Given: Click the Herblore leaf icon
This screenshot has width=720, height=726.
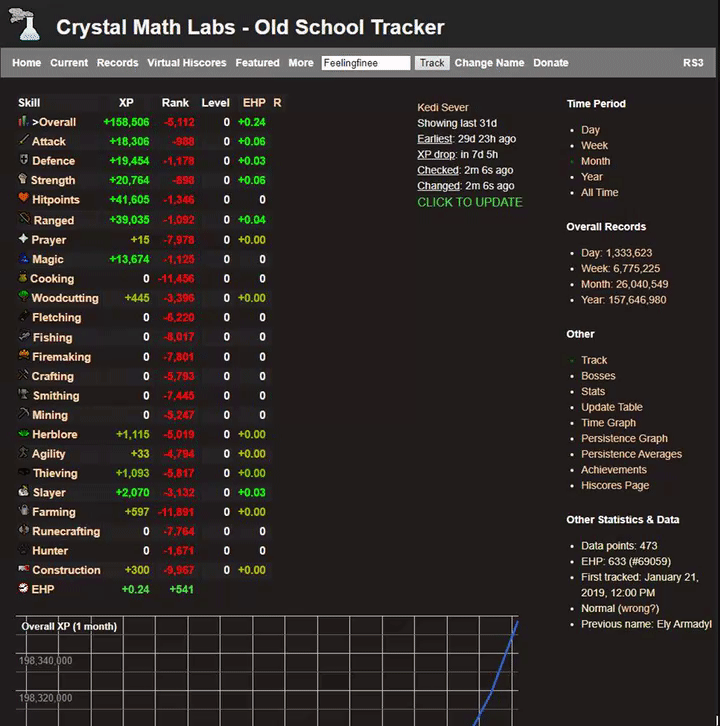Looking at the screenshot, I should point(24,433).
